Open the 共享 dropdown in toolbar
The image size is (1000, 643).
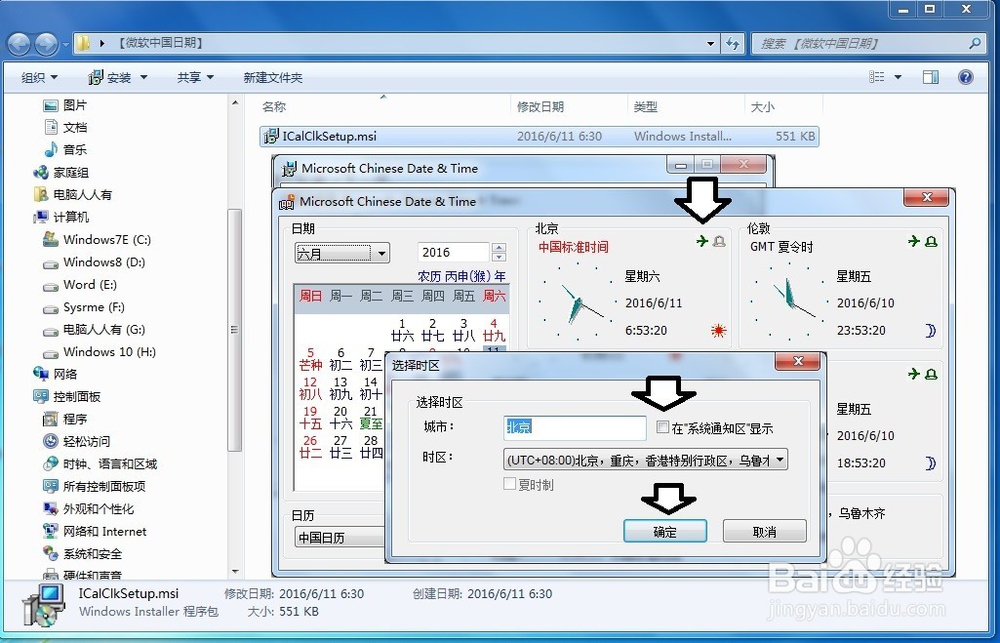[x=195, y=77]
